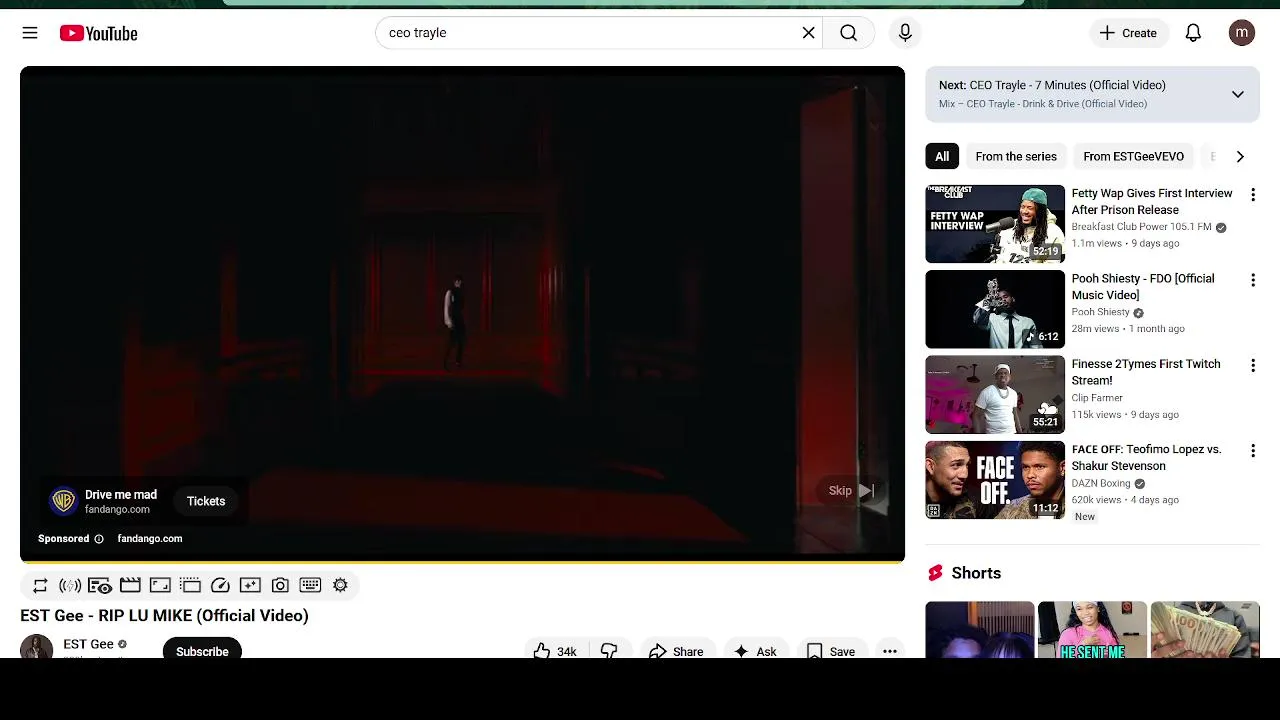Viewport: 1280px width, 720px height.
Task: Click the Tickets ad button
Action: [x=206, y=501]
